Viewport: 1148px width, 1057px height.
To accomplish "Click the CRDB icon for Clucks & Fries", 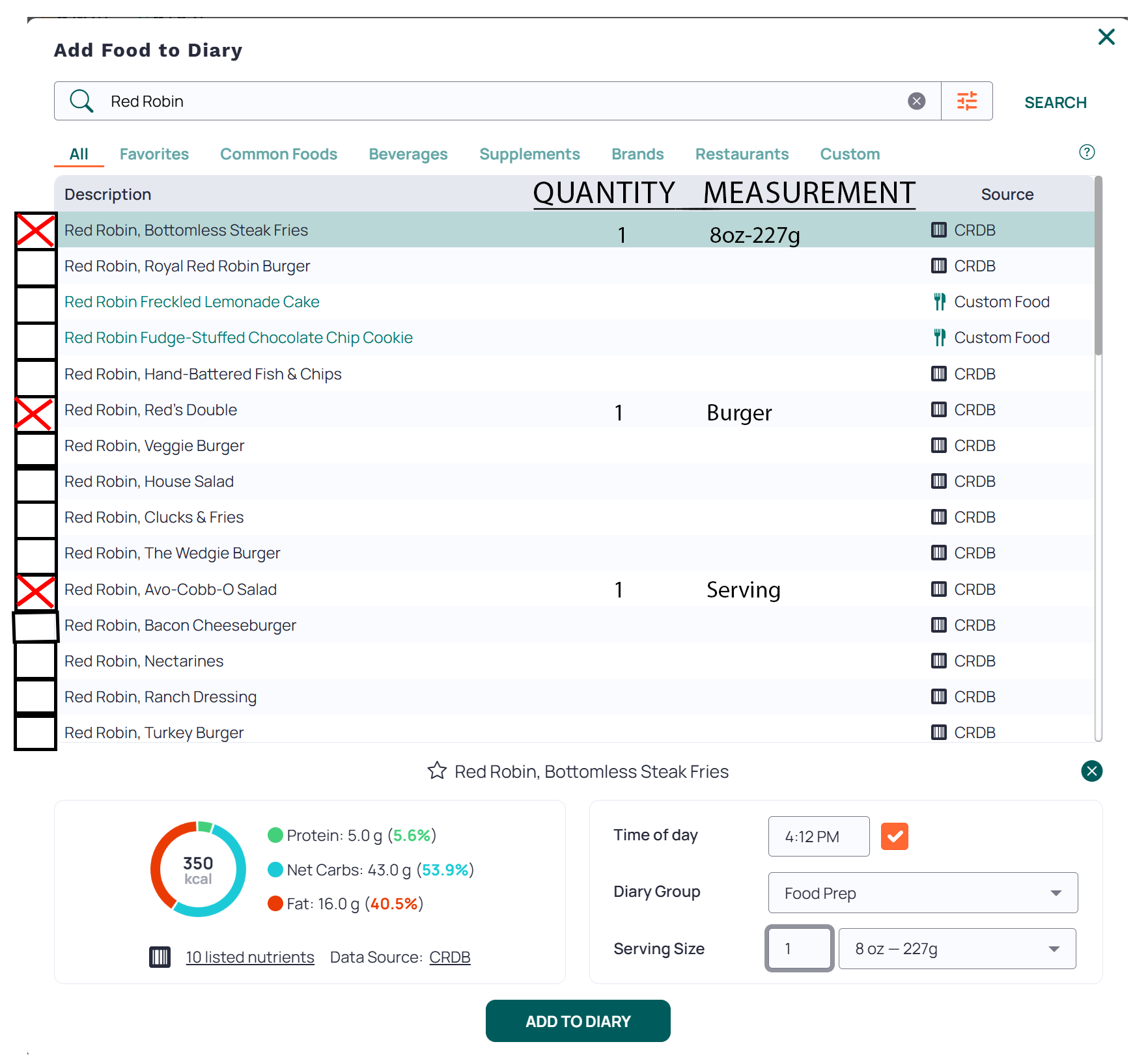I will coord(938,517).
